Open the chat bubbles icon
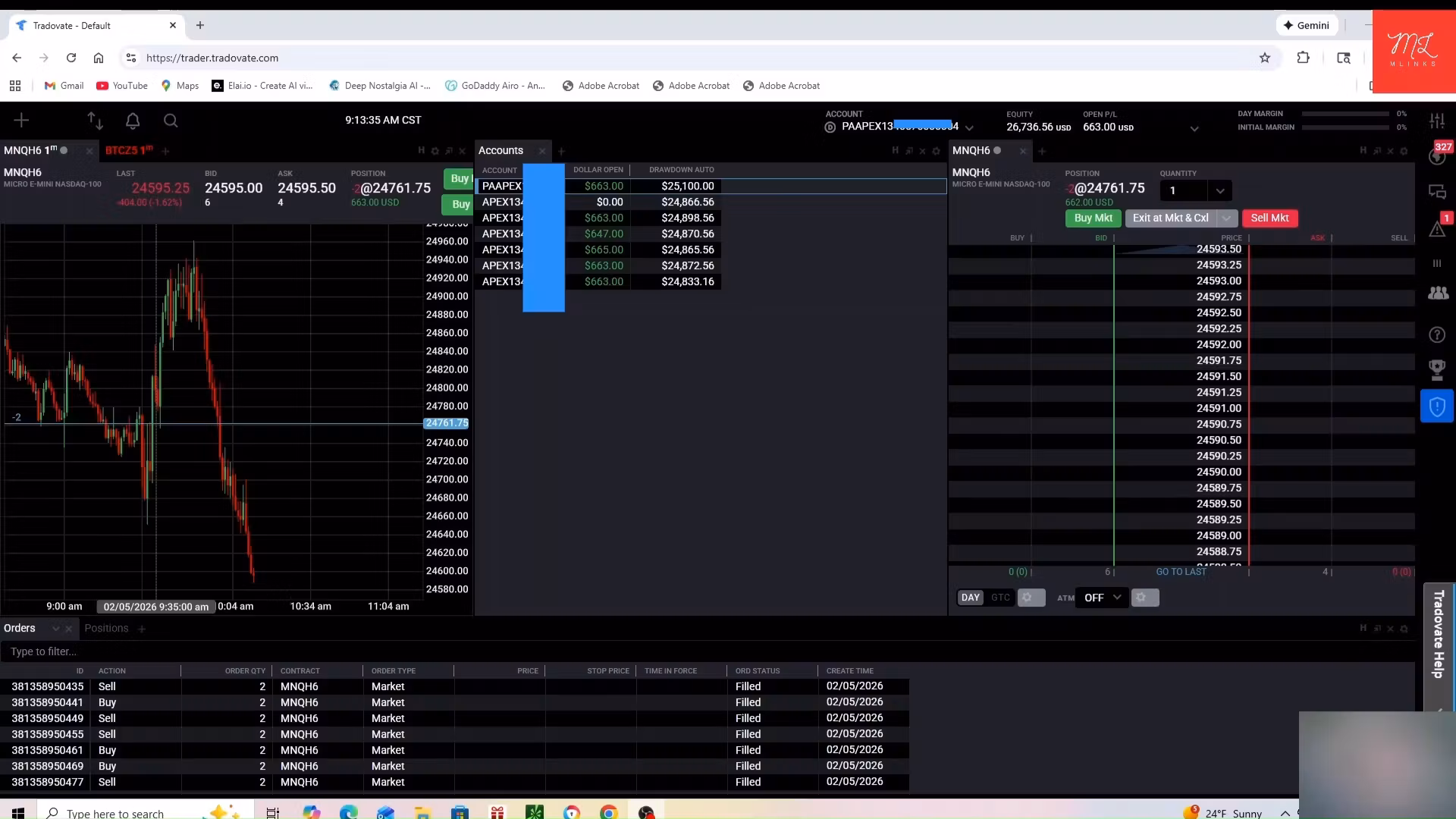1456x819 pixels. tap(1437, 191)
